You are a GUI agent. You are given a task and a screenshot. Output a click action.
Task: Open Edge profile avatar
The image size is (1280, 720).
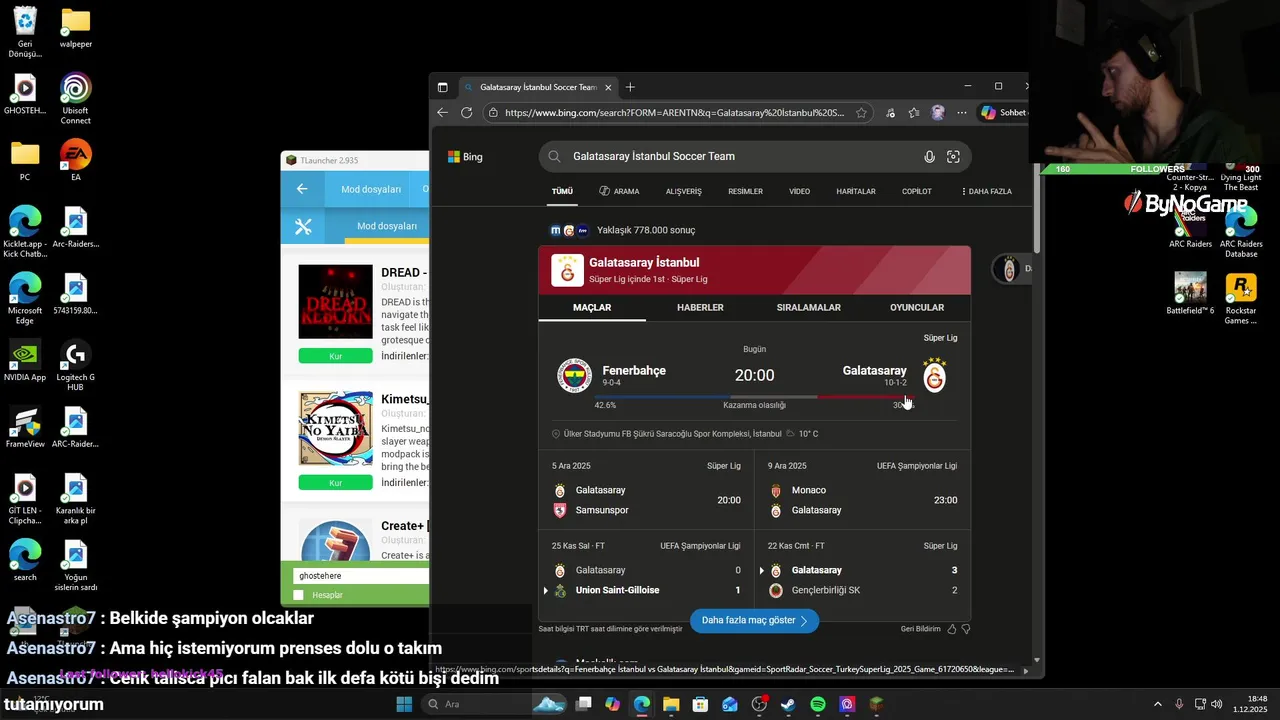(937, 113)
